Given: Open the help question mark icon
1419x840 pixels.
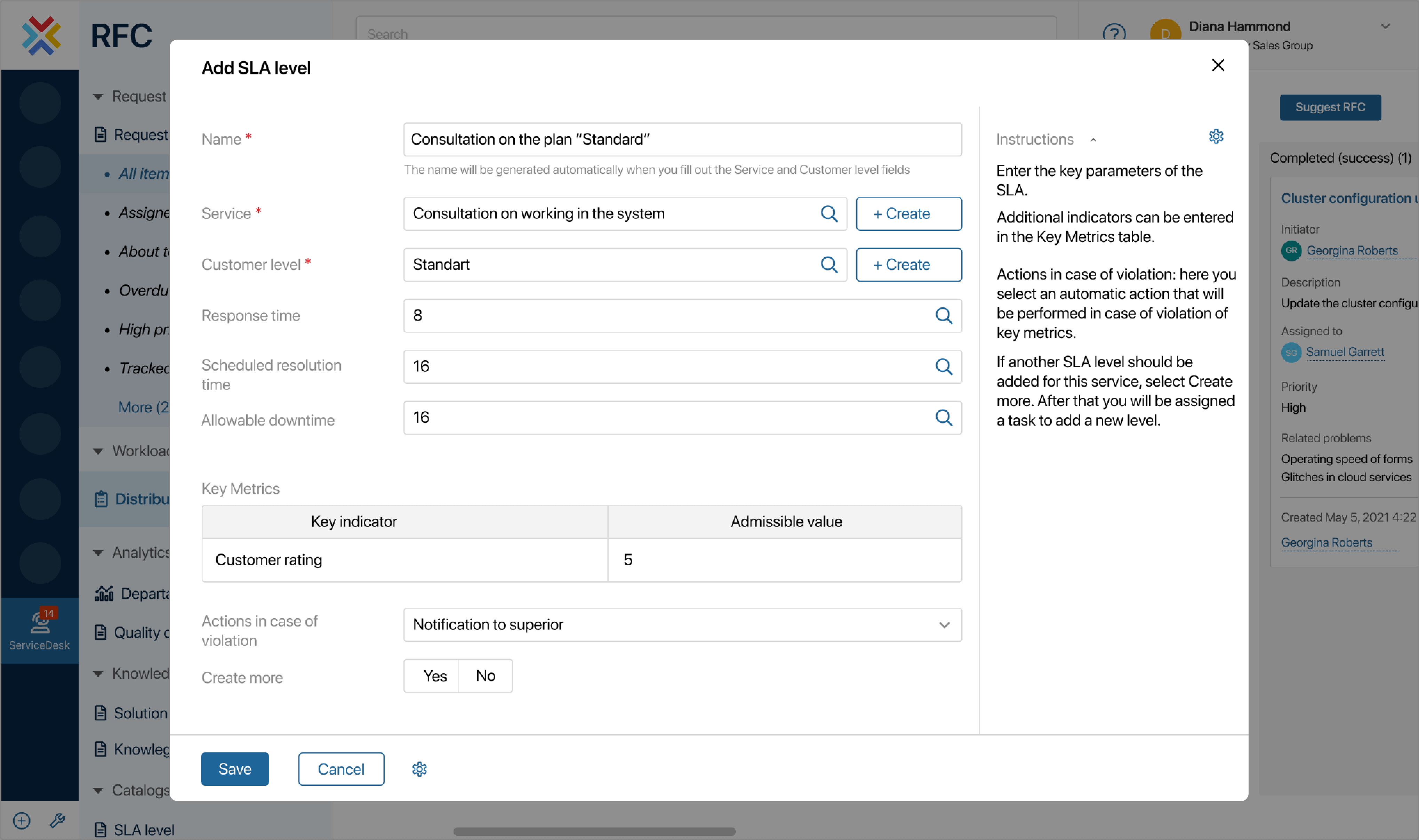Looking at the screenshot, I should [x=1114, y=33].
